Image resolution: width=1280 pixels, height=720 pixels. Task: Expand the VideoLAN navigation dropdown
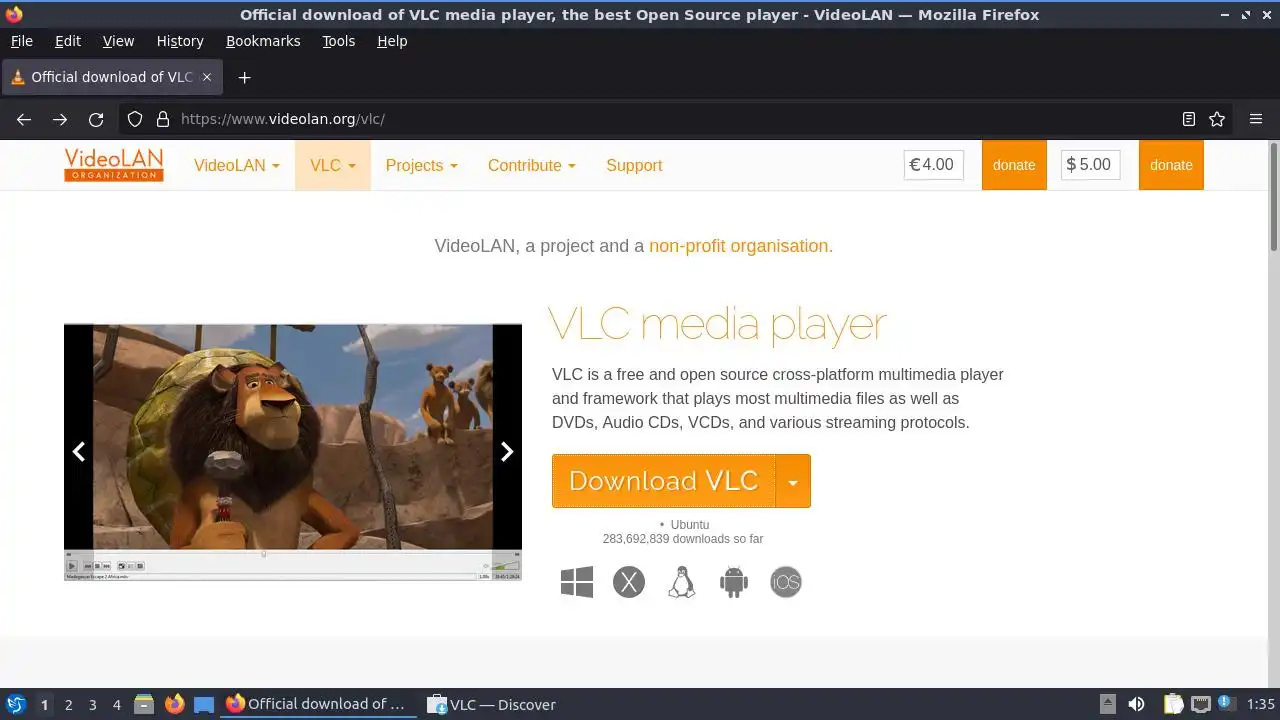237,165
